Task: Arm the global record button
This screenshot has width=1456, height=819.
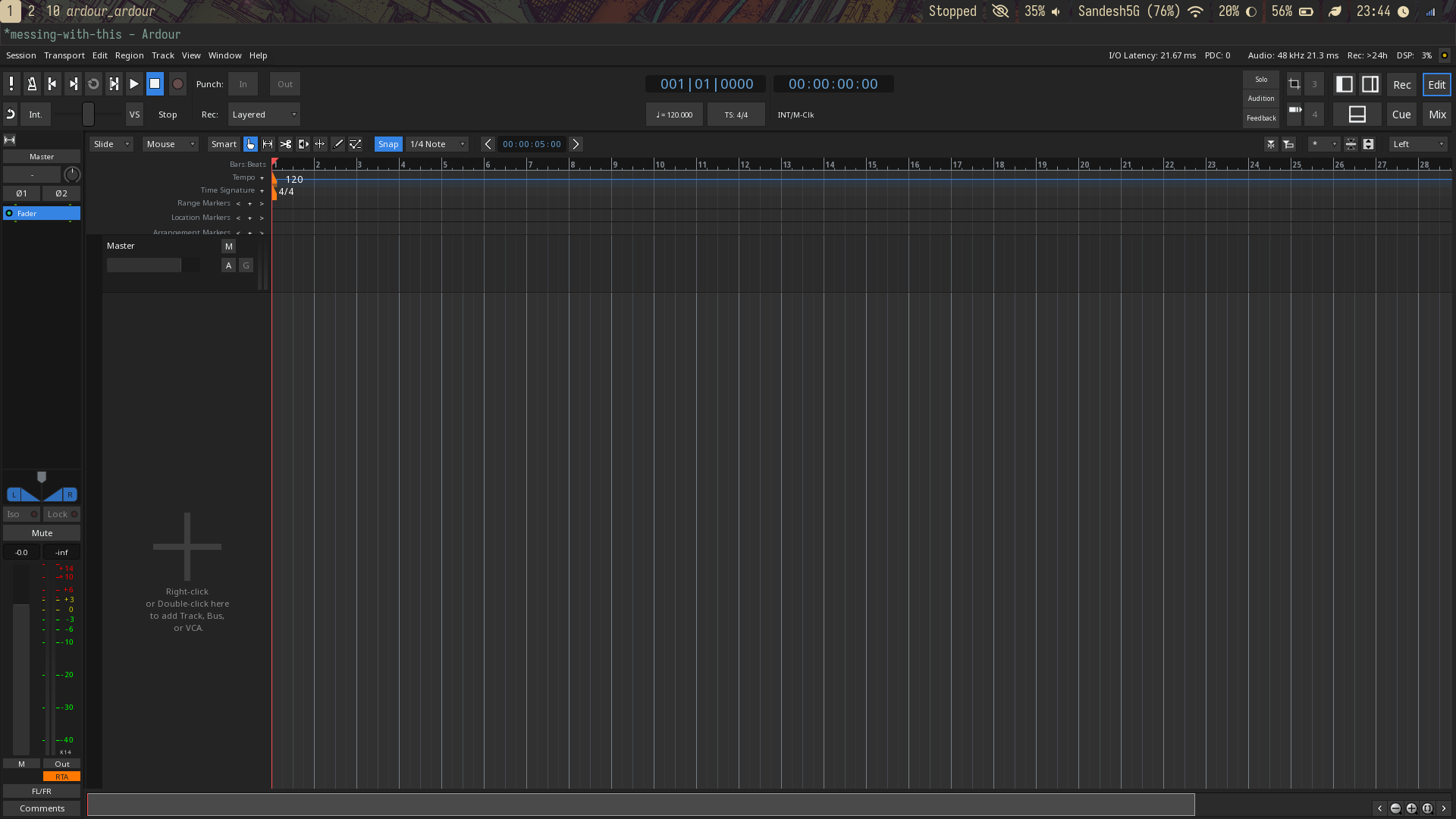Action: pos(177,84)
